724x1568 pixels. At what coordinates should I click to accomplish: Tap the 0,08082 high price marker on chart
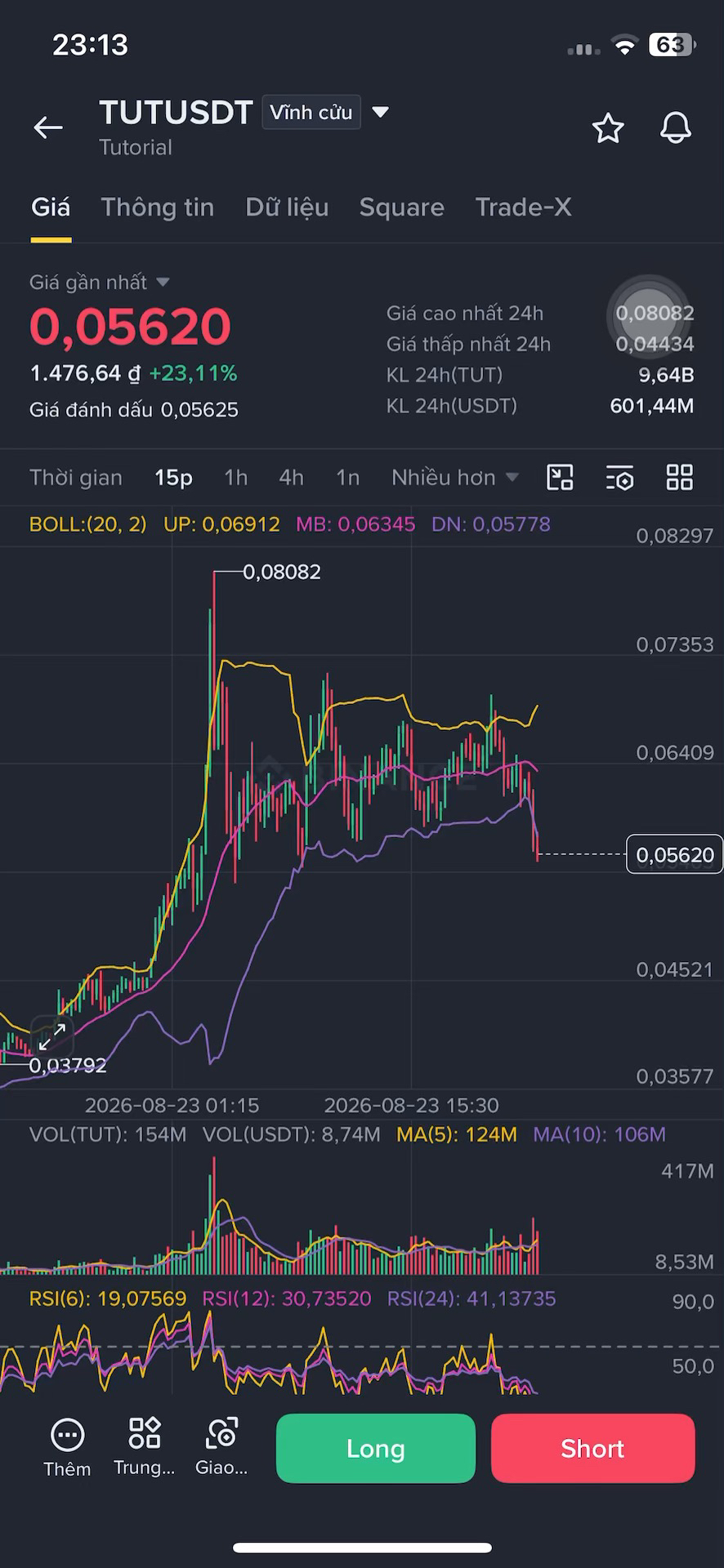coord(282,572)
